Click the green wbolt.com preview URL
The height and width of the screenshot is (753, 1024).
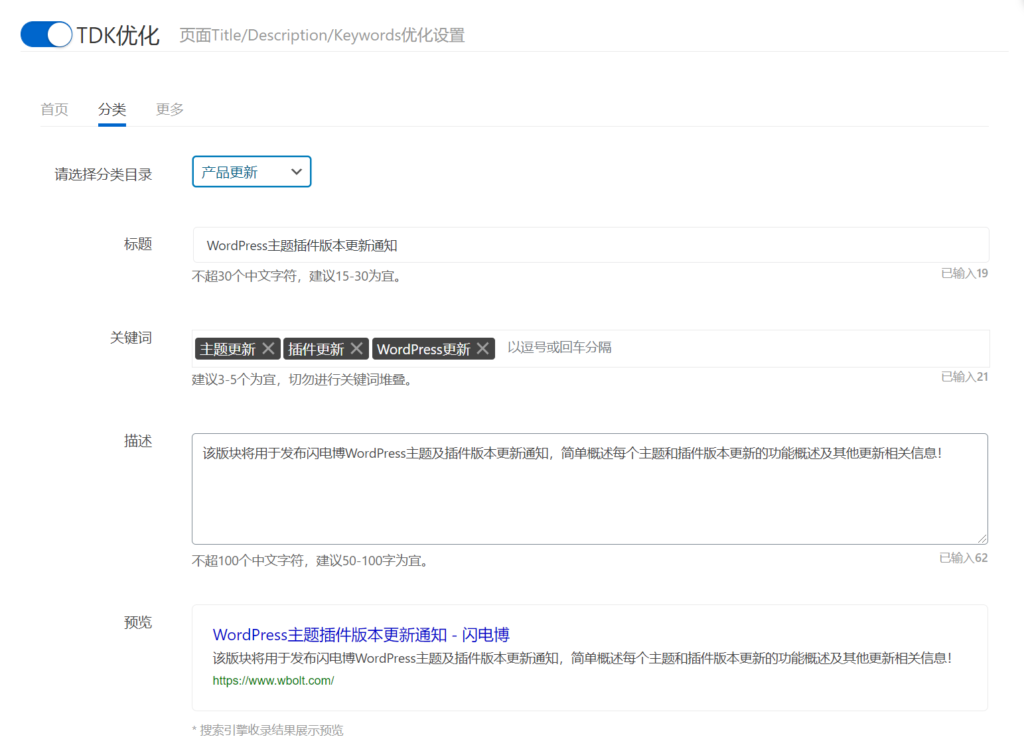click(x=273, y=681)
